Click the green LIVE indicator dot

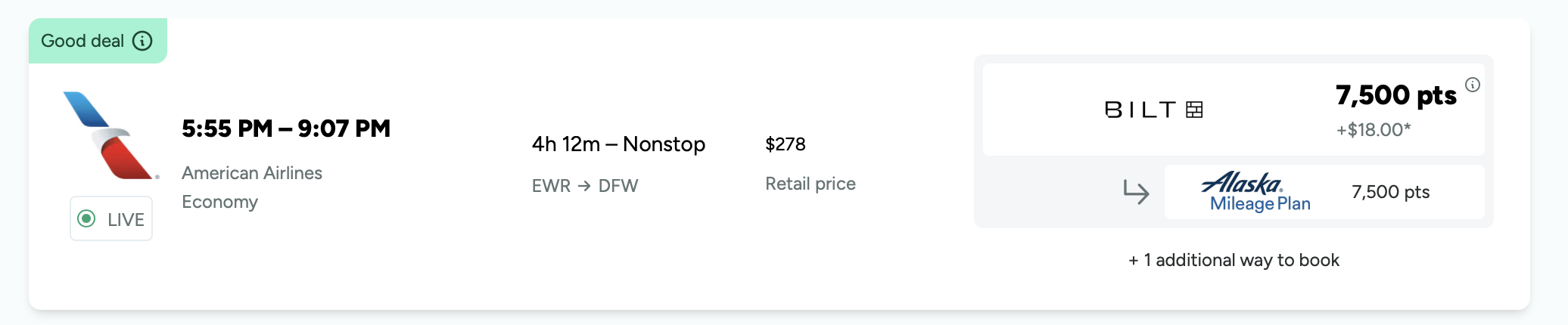pyautogui.click(x=87, y=219)
